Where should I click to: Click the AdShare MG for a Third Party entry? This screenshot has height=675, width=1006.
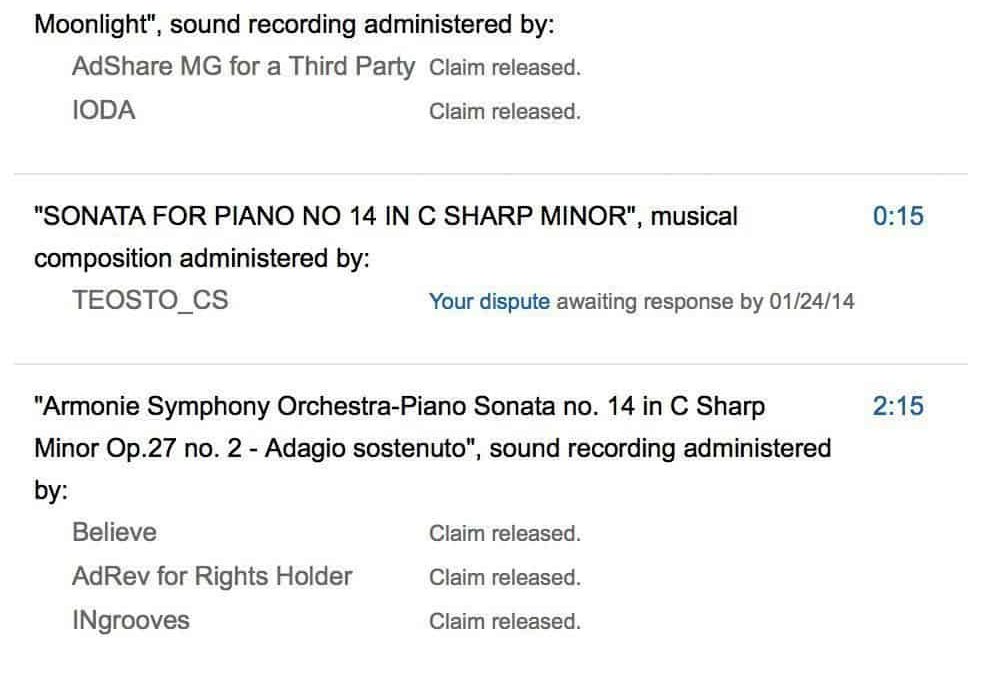(243, 67)
